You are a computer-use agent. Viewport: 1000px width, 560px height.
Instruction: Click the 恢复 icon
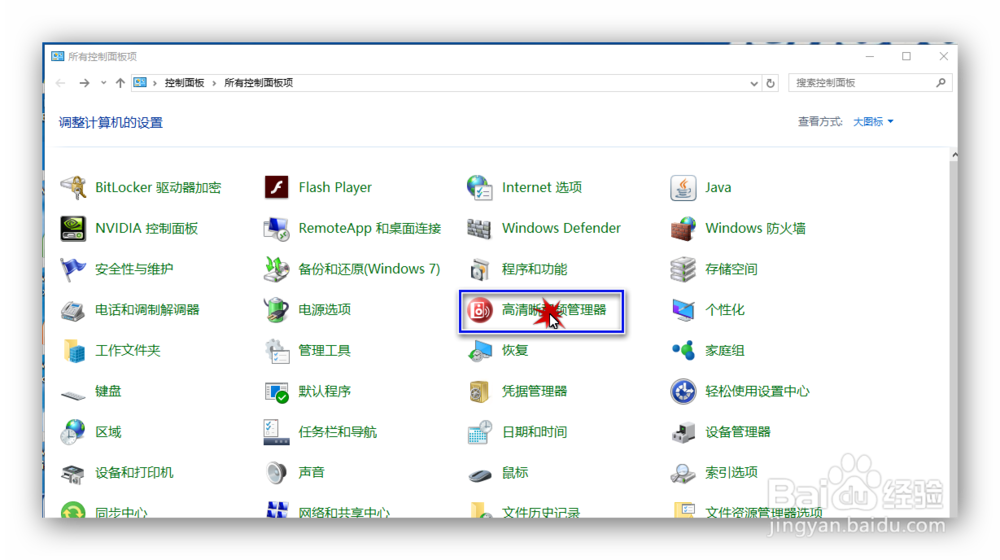(480, 351)
